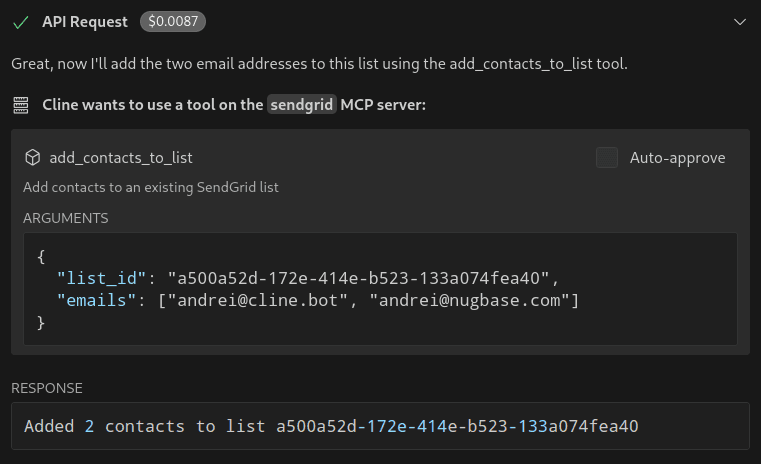Click the ARGUMENTS section label
This screenshot has height=464, width=761.
[x=66, y=218]
